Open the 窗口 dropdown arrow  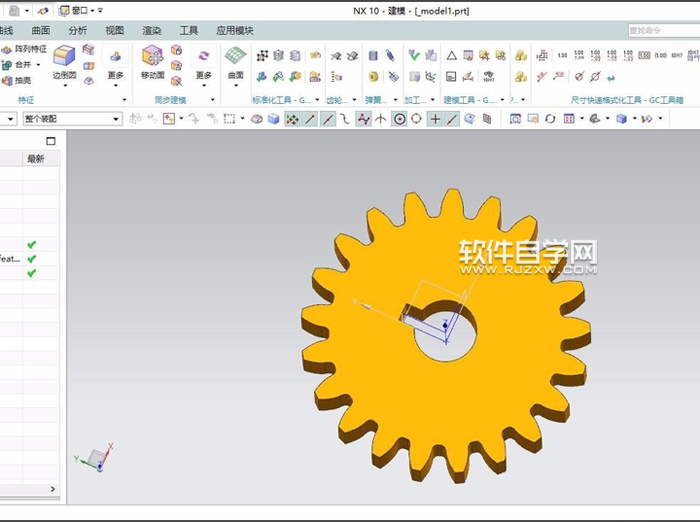(92, 10)
